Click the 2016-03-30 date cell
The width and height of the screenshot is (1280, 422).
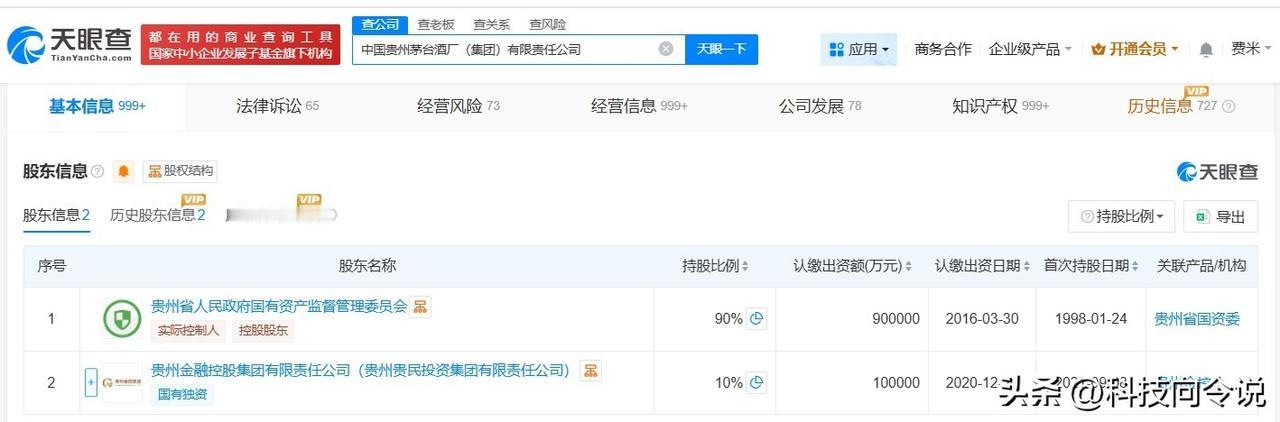982,319
